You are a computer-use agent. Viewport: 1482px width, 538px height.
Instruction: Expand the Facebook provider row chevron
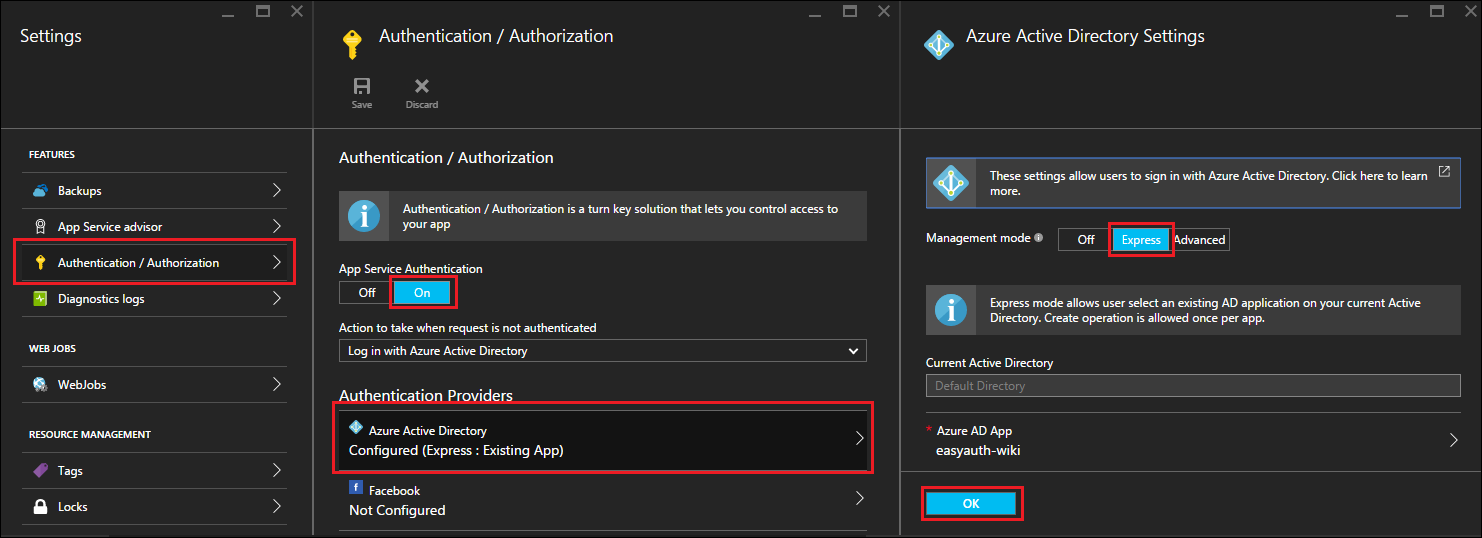tap(859, 499)
